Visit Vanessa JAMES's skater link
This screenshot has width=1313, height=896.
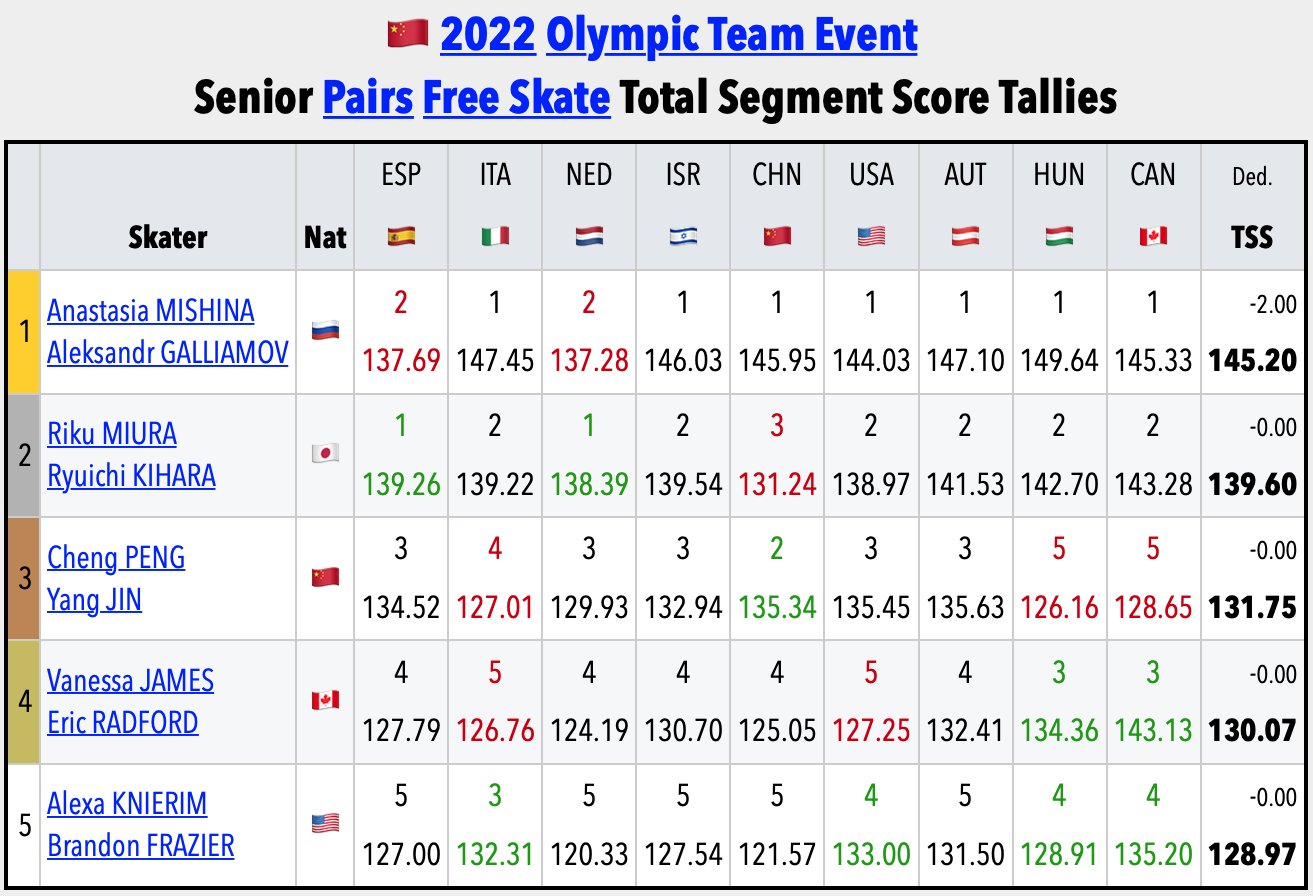[x=130, y=681]
